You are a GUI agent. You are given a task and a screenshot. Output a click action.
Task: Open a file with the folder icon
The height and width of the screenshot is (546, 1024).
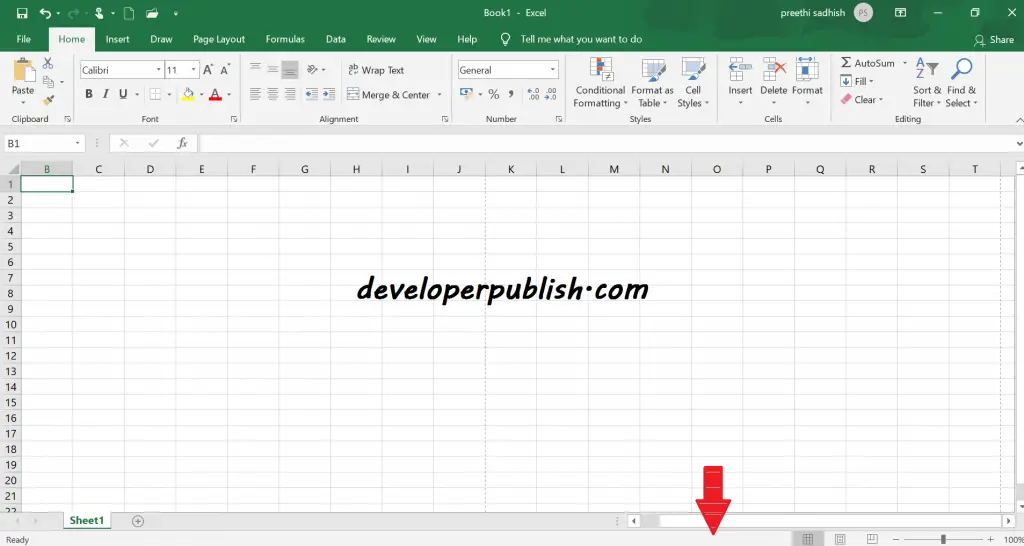coord(152,13)
